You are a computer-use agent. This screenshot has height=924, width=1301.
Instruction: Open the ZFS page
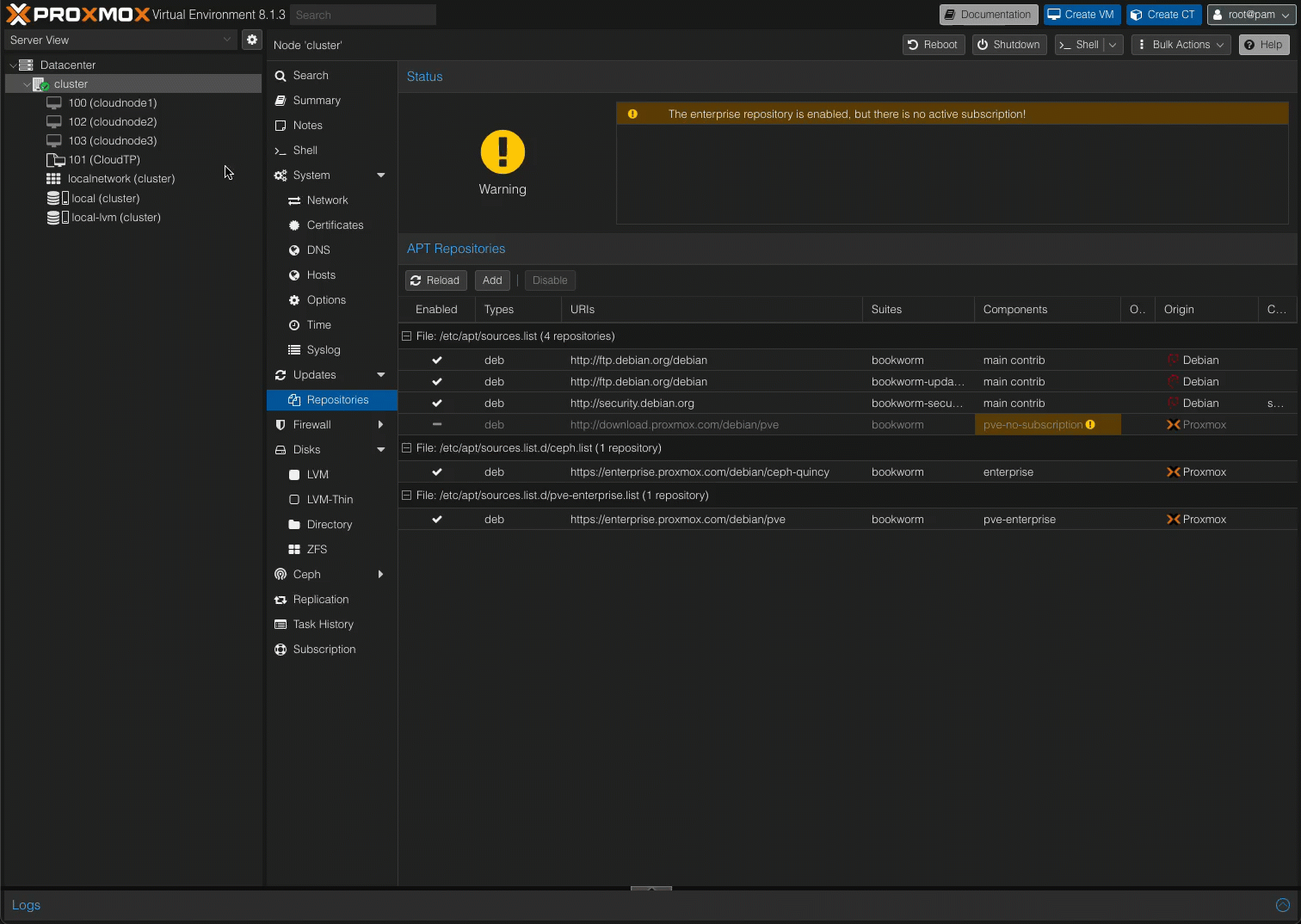pos(331,550)
